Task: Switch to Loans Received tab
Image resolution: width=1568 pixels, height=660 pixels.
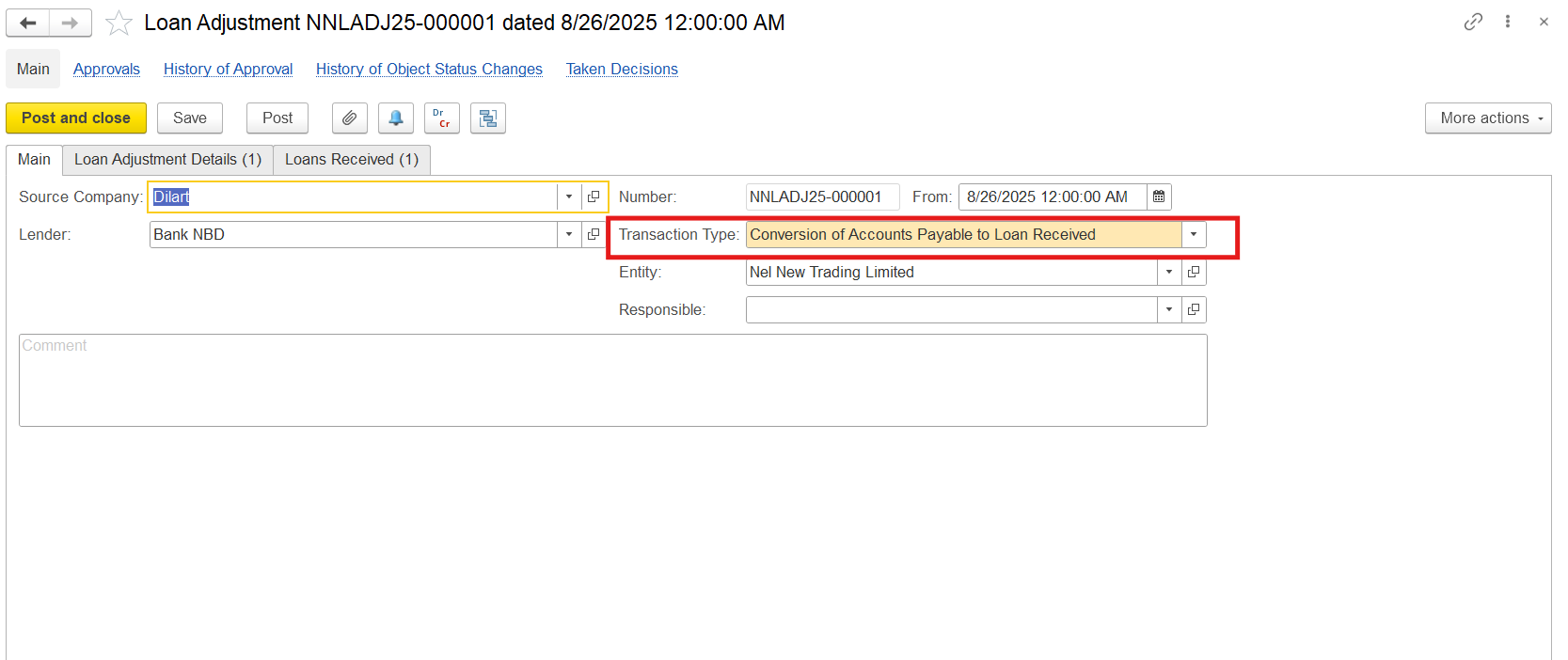Action: (352, 160)
